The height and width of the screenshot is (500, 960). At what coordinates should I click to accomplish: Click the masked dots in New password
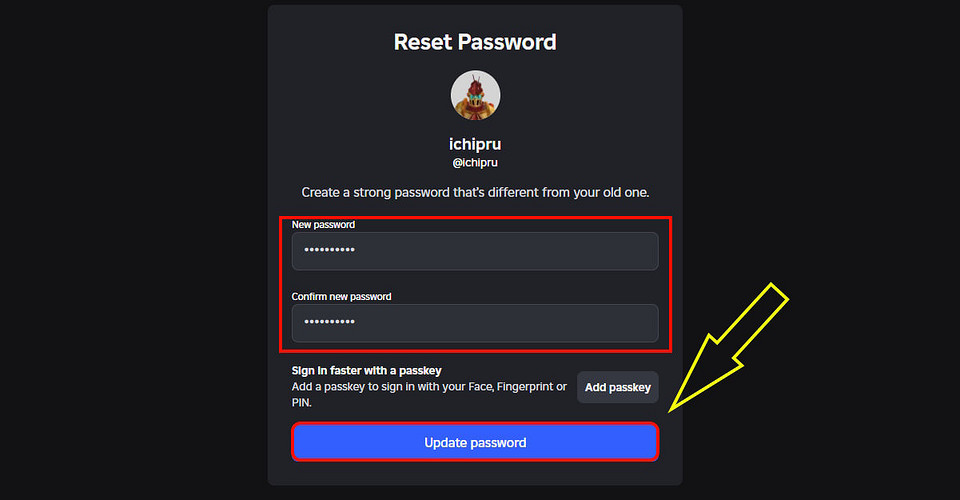click(x=330, y=251)
